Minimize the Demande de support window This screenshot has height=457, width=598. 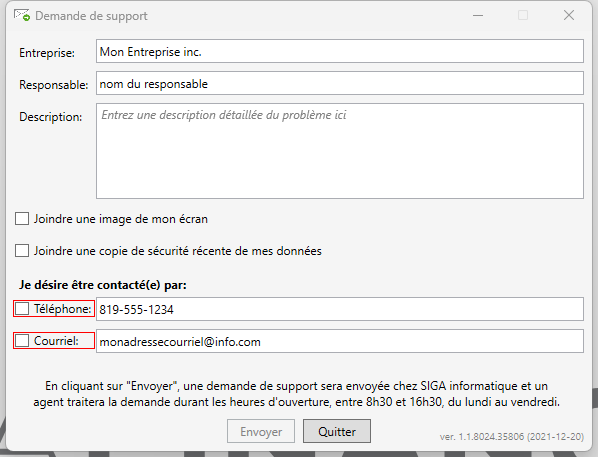coord(478,15)
